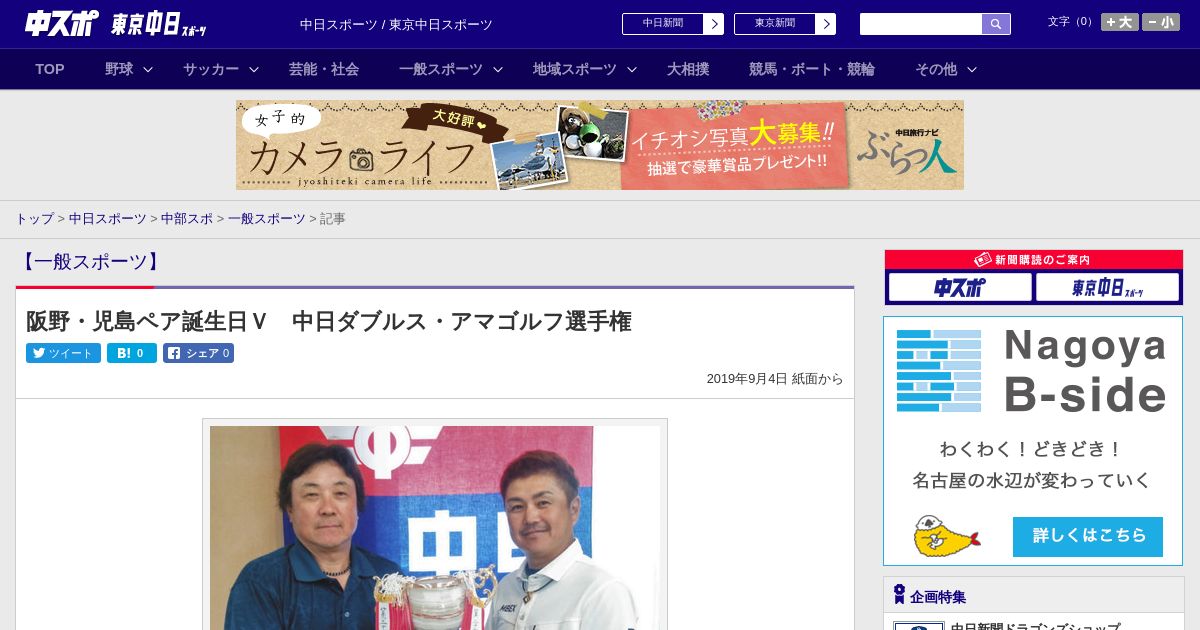
Task: Expand the 一般スポーツ dropdown chevron
Action: coord(498,69)
